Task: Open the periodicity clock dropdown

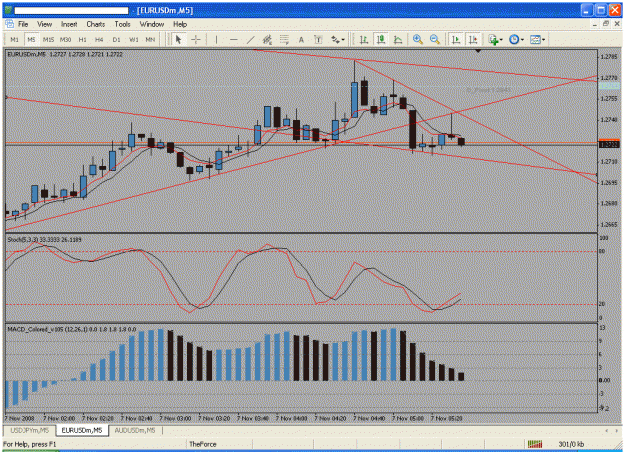Action: click(516, 39)
